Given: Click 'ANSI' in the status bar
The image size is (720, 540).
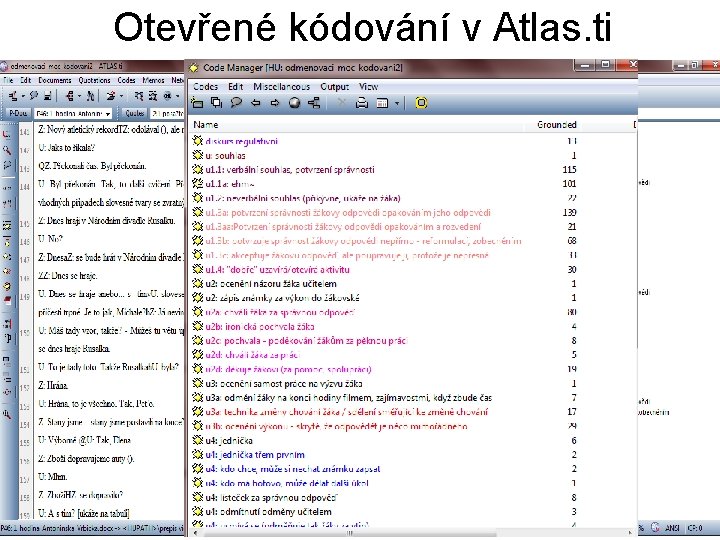Looking at the screenshot, I should [x=672, y=528].
